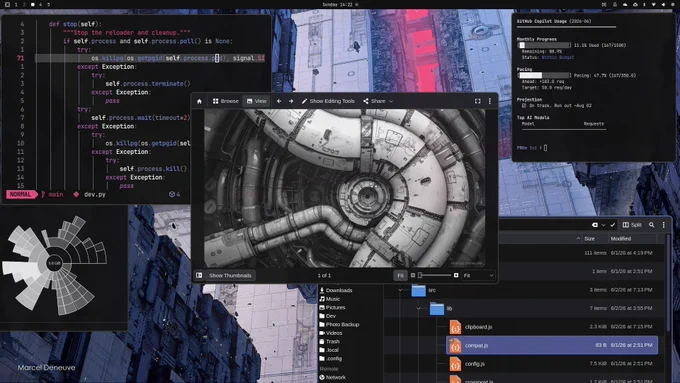The image size is (680, 383).
Task: Click the zoom-out minus icon
Action: tap(412, 275)
